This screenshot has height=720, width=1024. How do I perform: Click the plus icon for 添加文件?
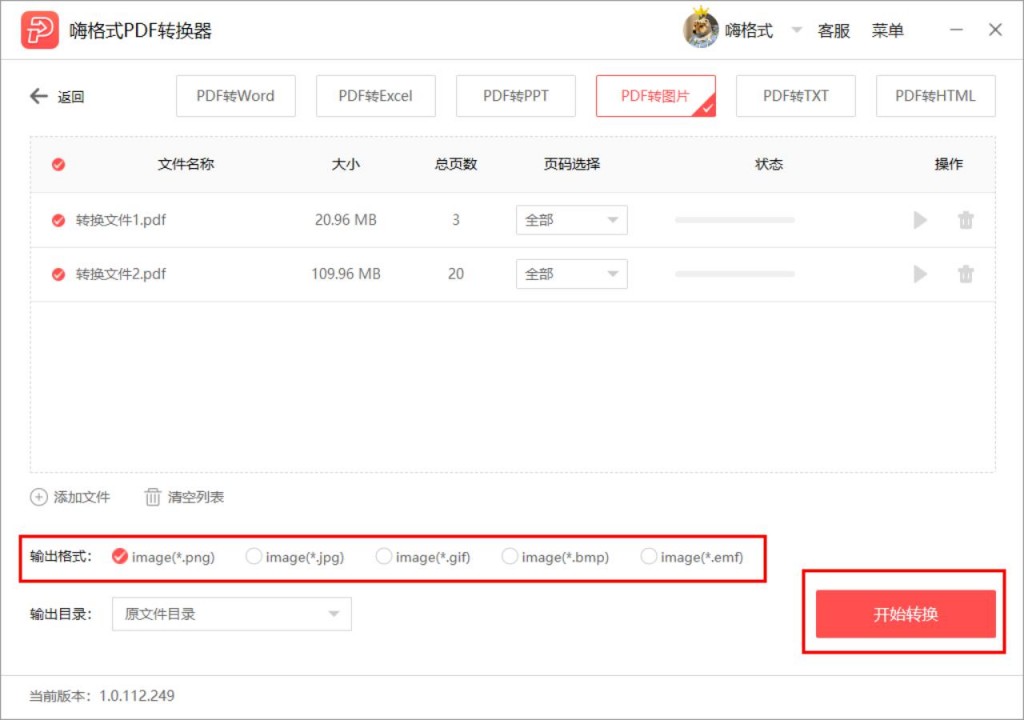(x=39, y=497)
